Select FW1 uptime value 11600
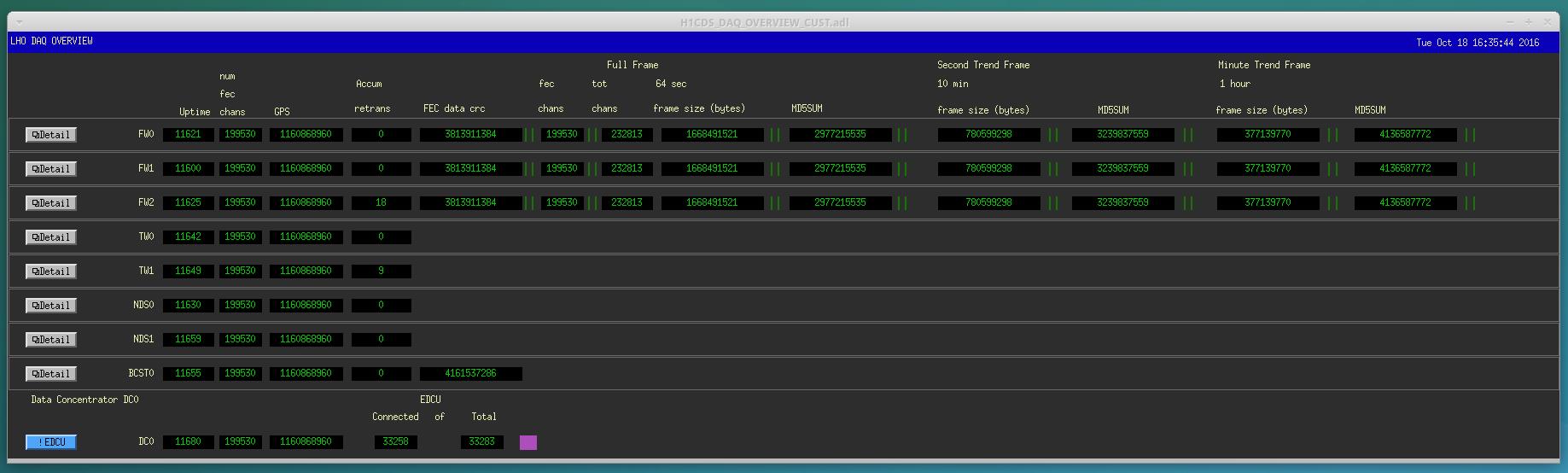This screenshot has height=473, width=1568. coord(189,169)
